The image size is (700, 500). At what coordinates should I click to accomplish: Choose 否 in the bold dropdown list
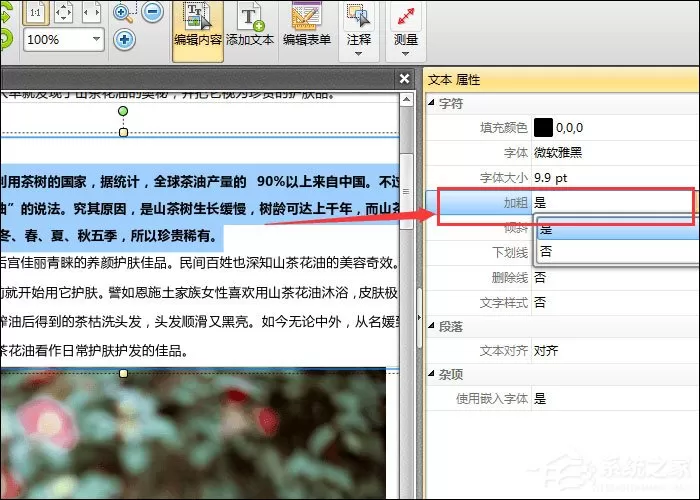618,251
